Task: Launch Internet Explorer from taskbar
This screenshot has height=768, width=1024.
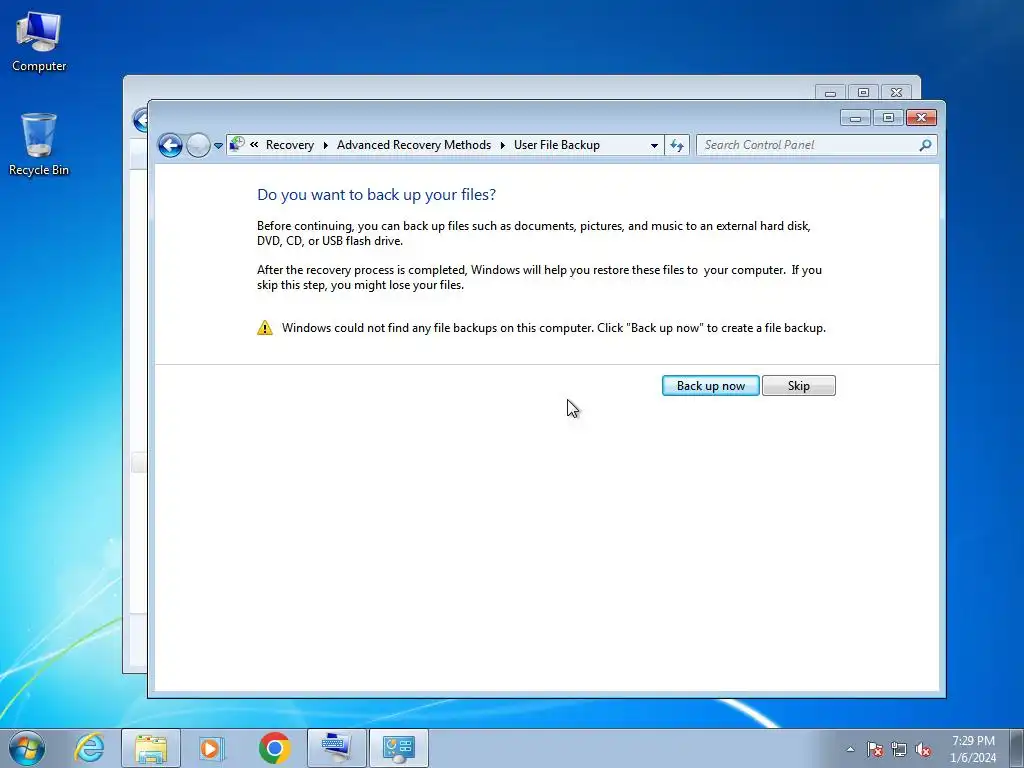Action: [89, 748]
